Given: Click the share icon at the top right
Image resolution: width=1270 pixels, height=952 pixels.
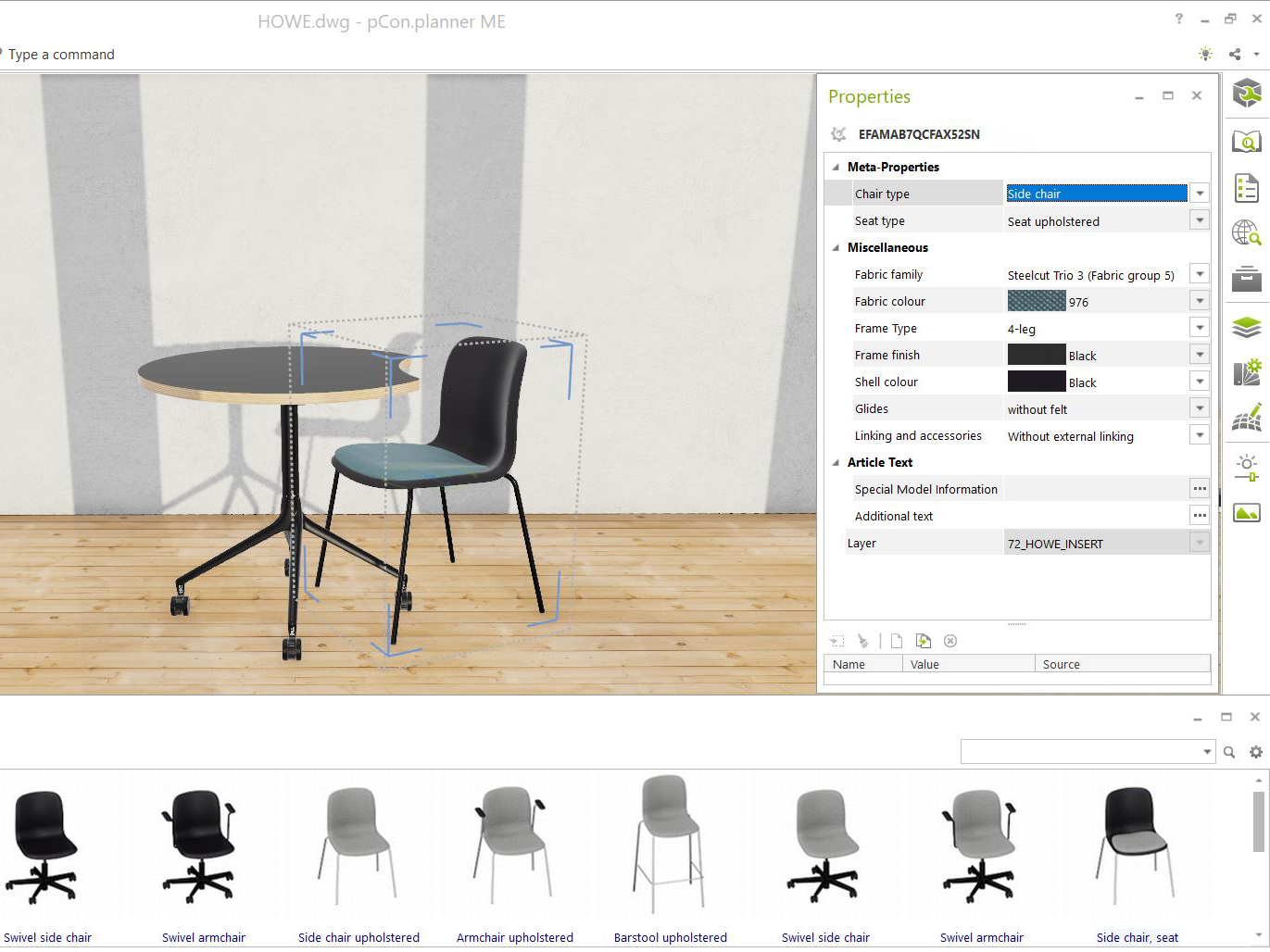Looking at the screenshot, I should [x=1235, y=54].
